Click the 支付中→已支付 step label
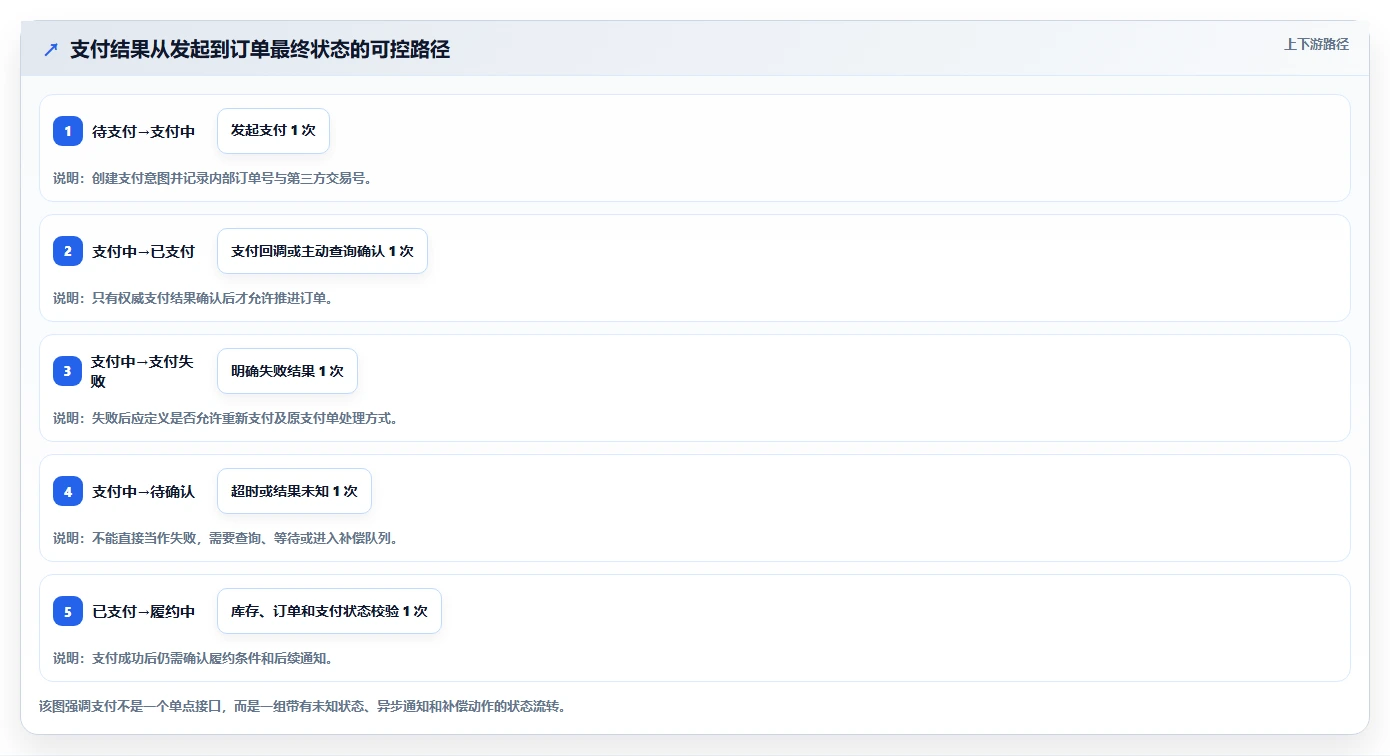1390x756 pixels. coord(143,251)
